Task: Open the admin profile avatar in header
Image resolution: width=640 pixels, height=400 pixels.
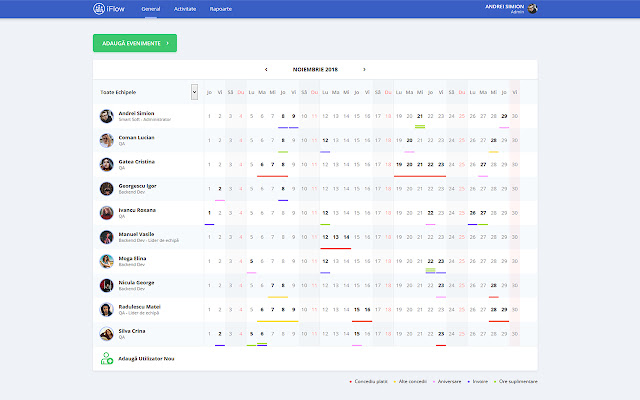Action: 533,8
